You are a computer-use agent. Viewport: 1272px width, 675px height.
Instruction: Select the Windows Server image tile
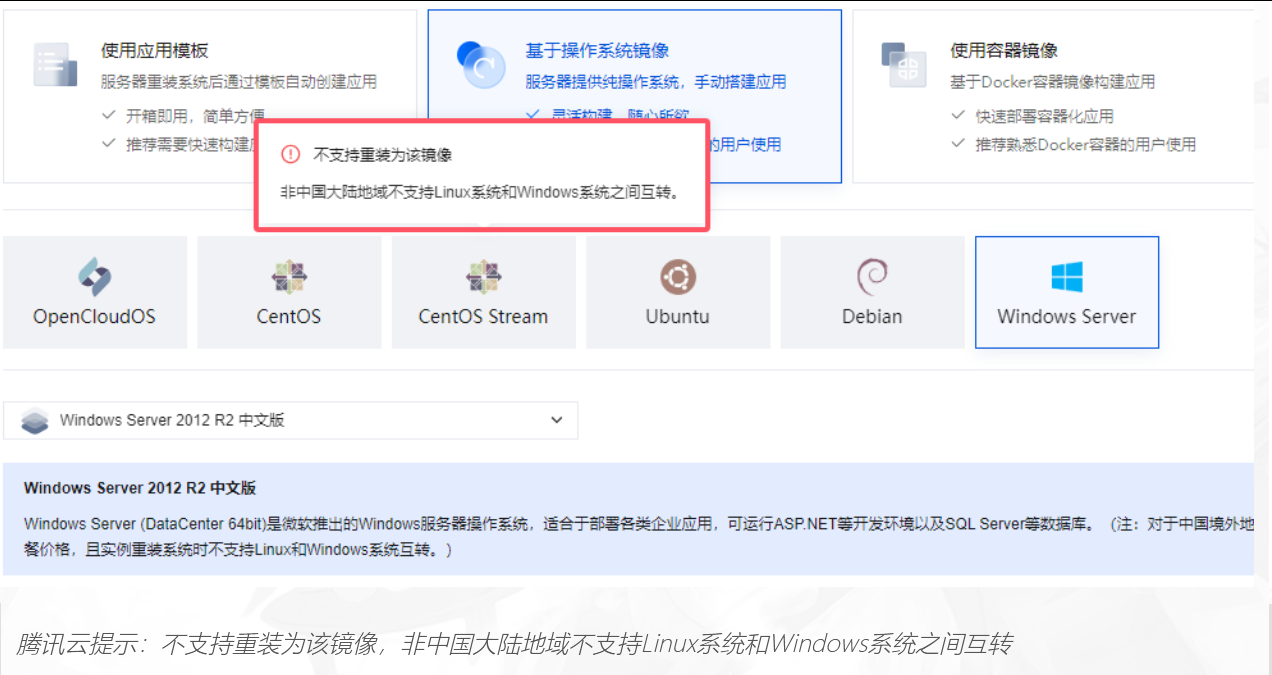point(1067,292)
